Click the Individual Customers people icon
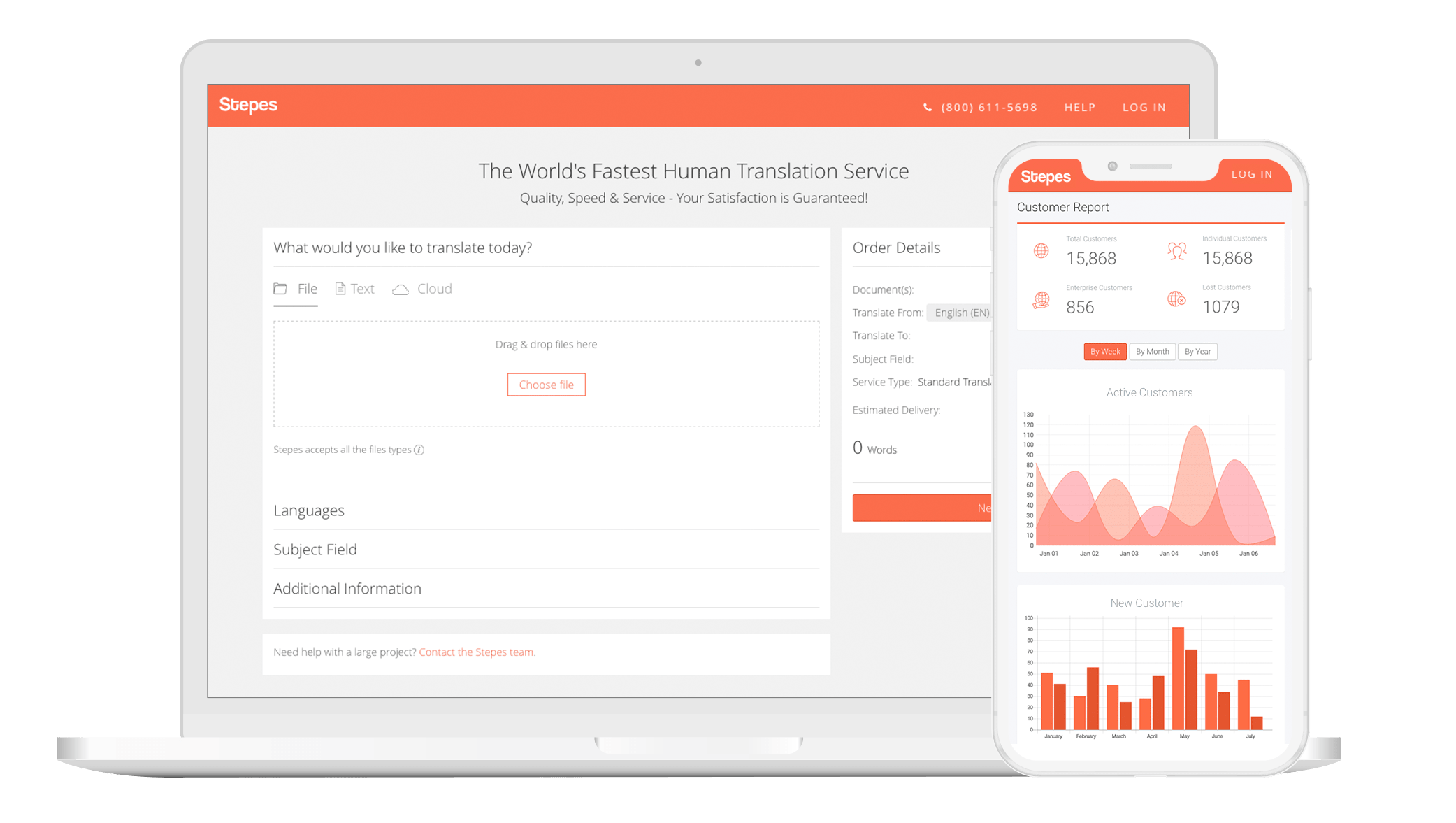 [1177, 251]
